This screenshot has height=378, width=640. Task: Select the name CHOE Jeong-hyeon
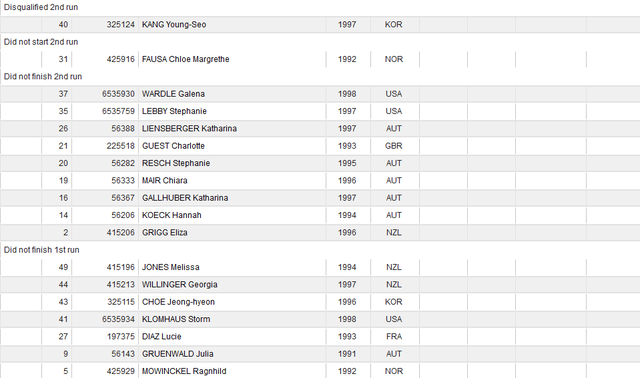point(178,302)
